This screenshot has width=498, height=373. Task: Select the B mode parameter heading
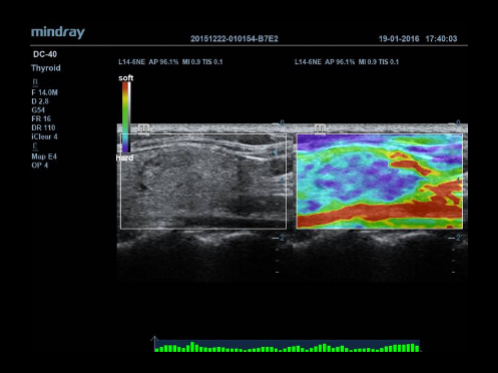(x=35, y=82)
